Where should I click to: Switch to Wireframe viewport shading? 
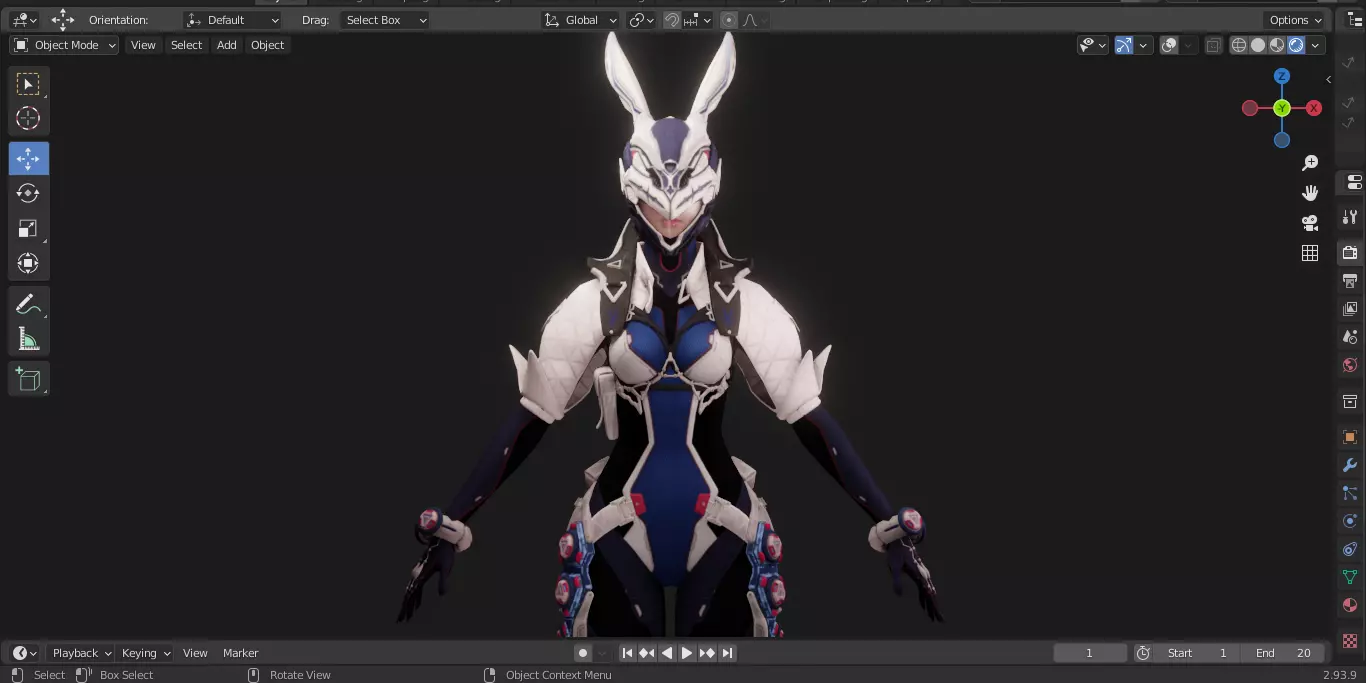1239,45
